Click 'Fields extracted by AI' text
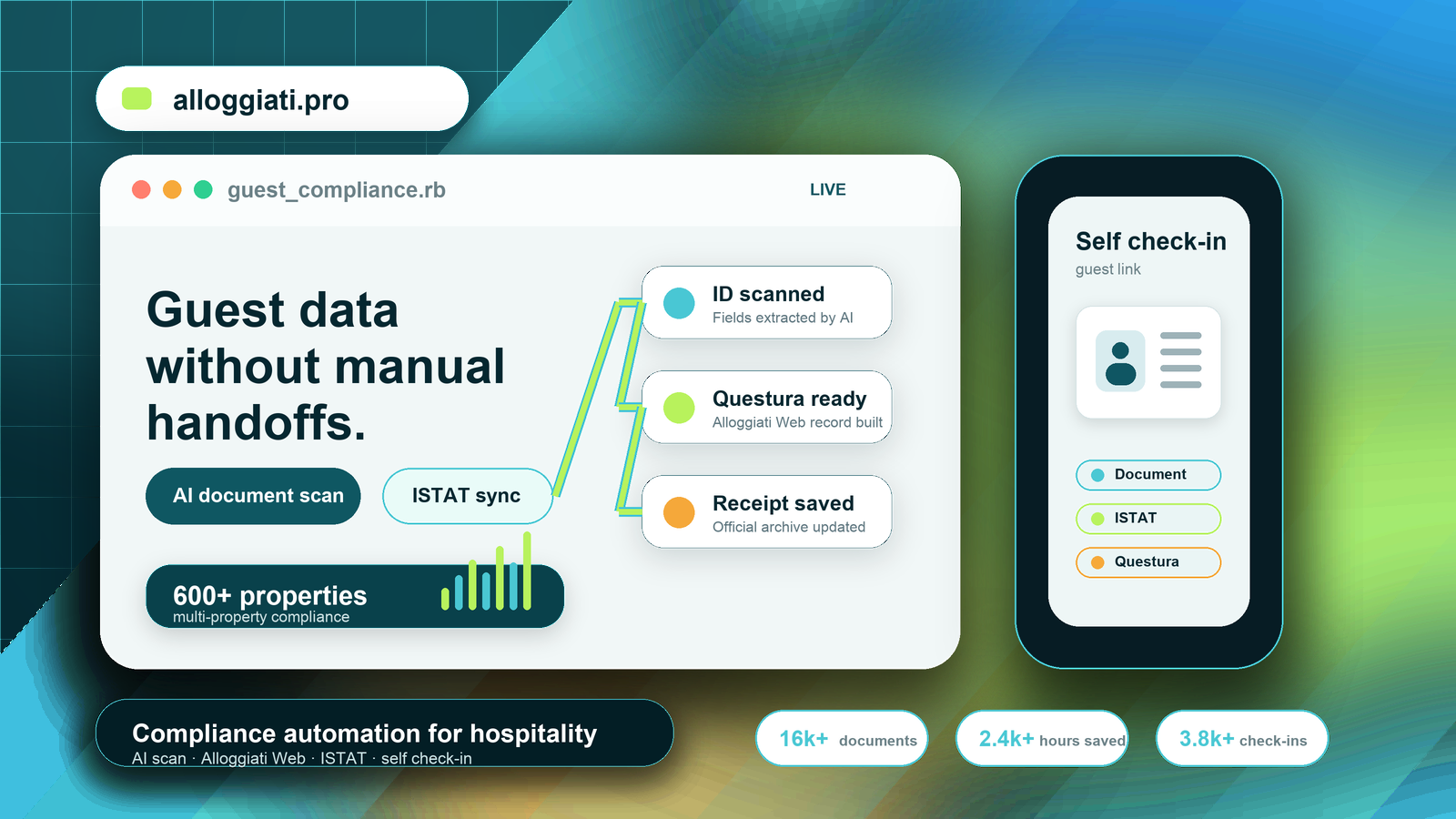The image size is (1456, 819). click(x=783, y=318)
